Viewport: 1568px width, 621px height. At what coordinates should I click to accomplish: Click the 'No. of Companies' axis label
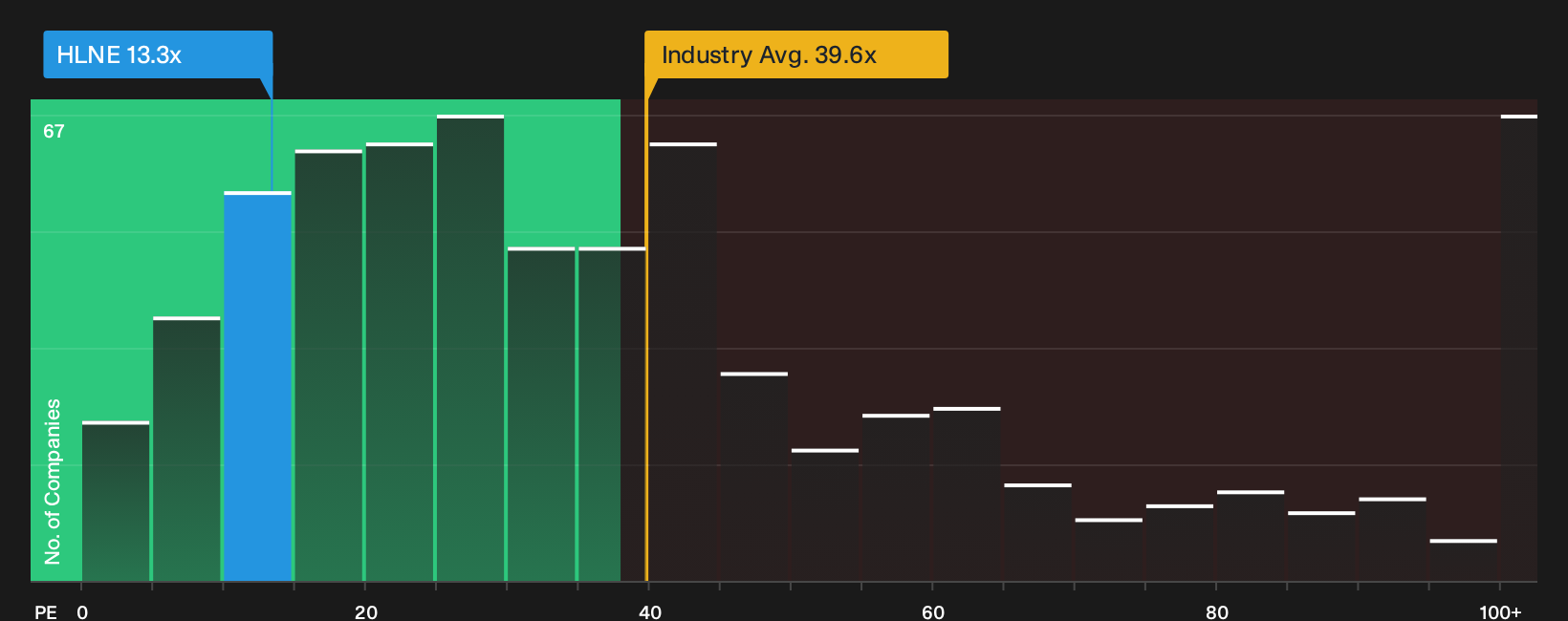pyautogui.click(x=53, y=481)
